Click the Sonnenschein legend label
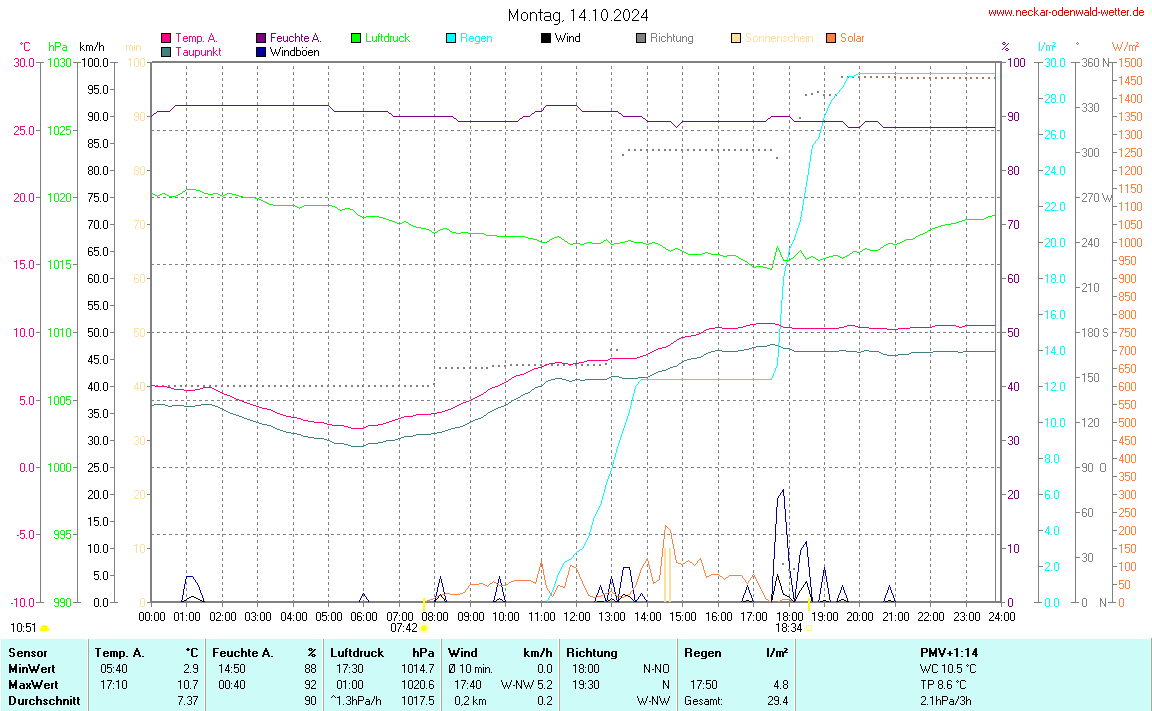 (x=779, y=38)
